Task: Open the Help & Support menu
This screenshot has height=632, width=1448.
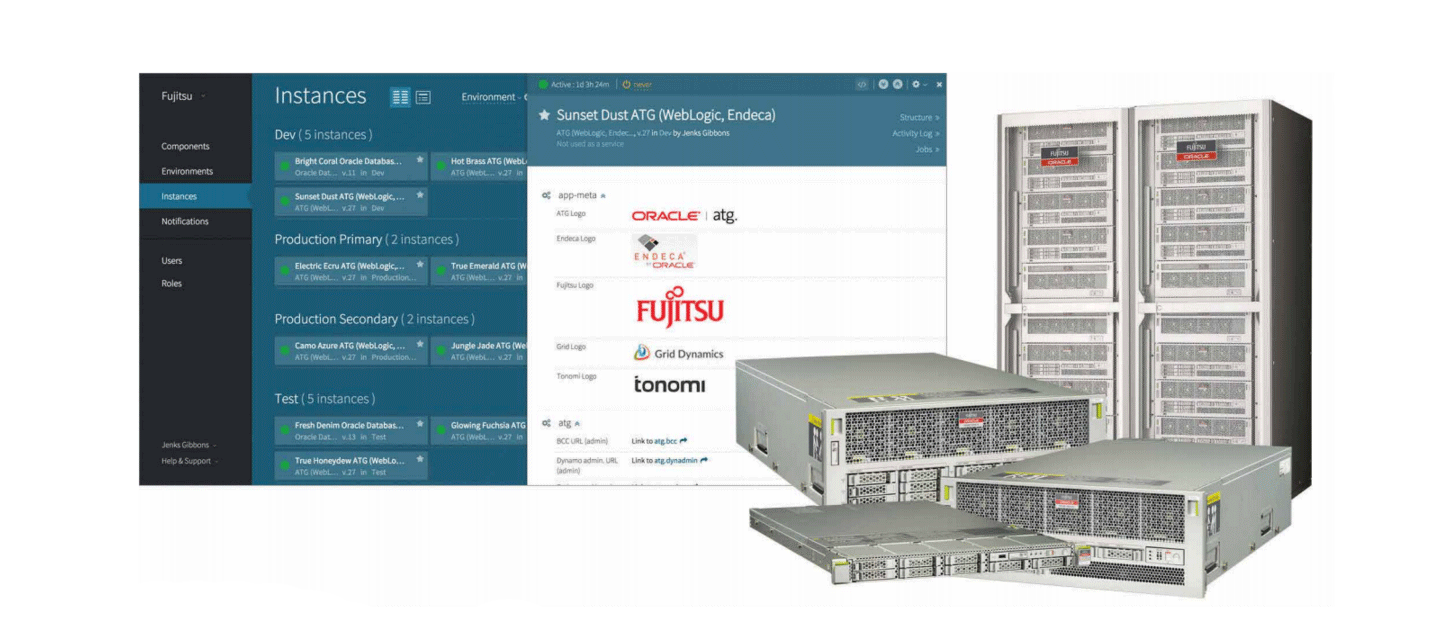Action: click(188, 461)
